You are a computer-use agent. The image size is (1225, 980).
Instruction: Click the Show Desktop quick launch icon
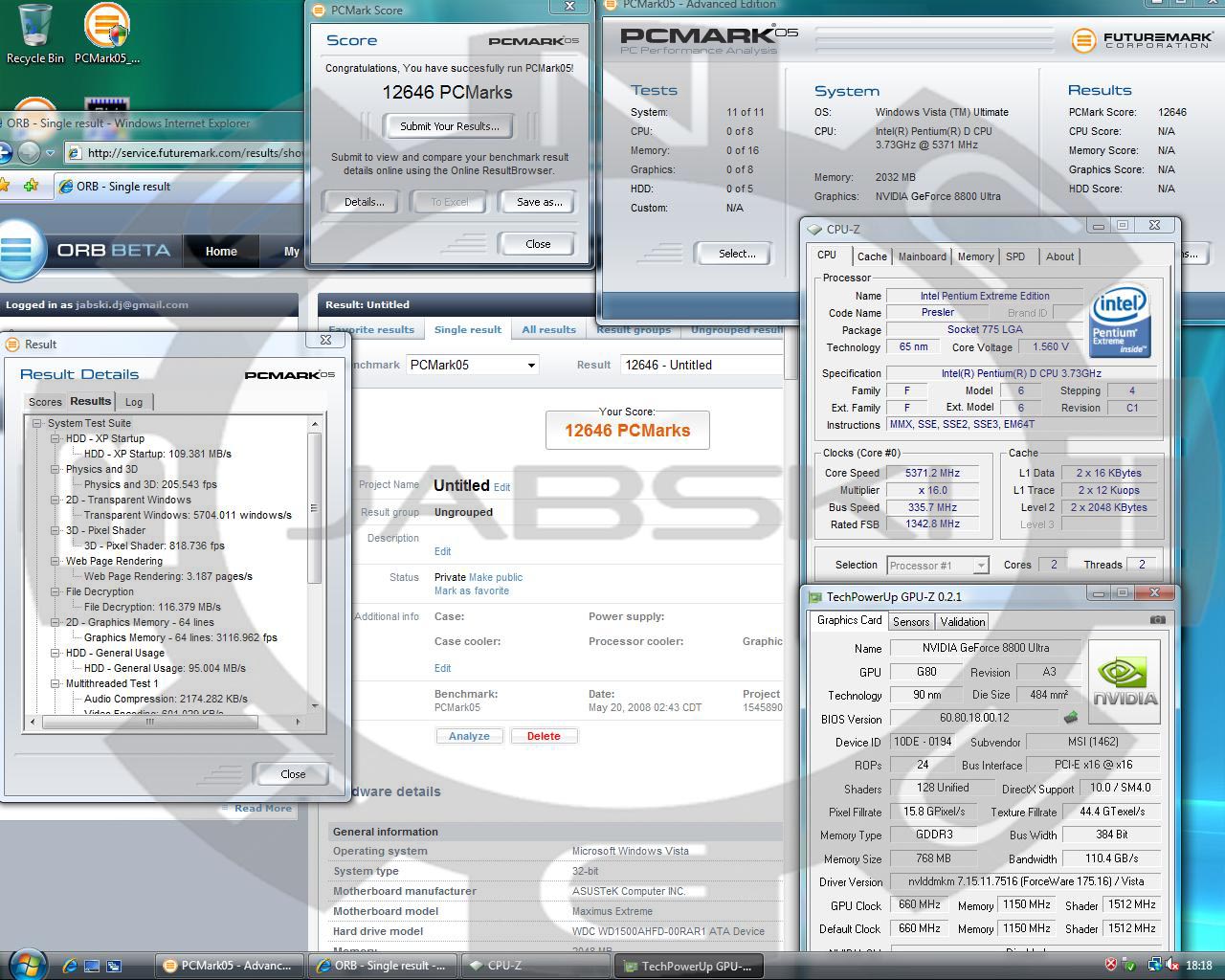tap(92, 966)
